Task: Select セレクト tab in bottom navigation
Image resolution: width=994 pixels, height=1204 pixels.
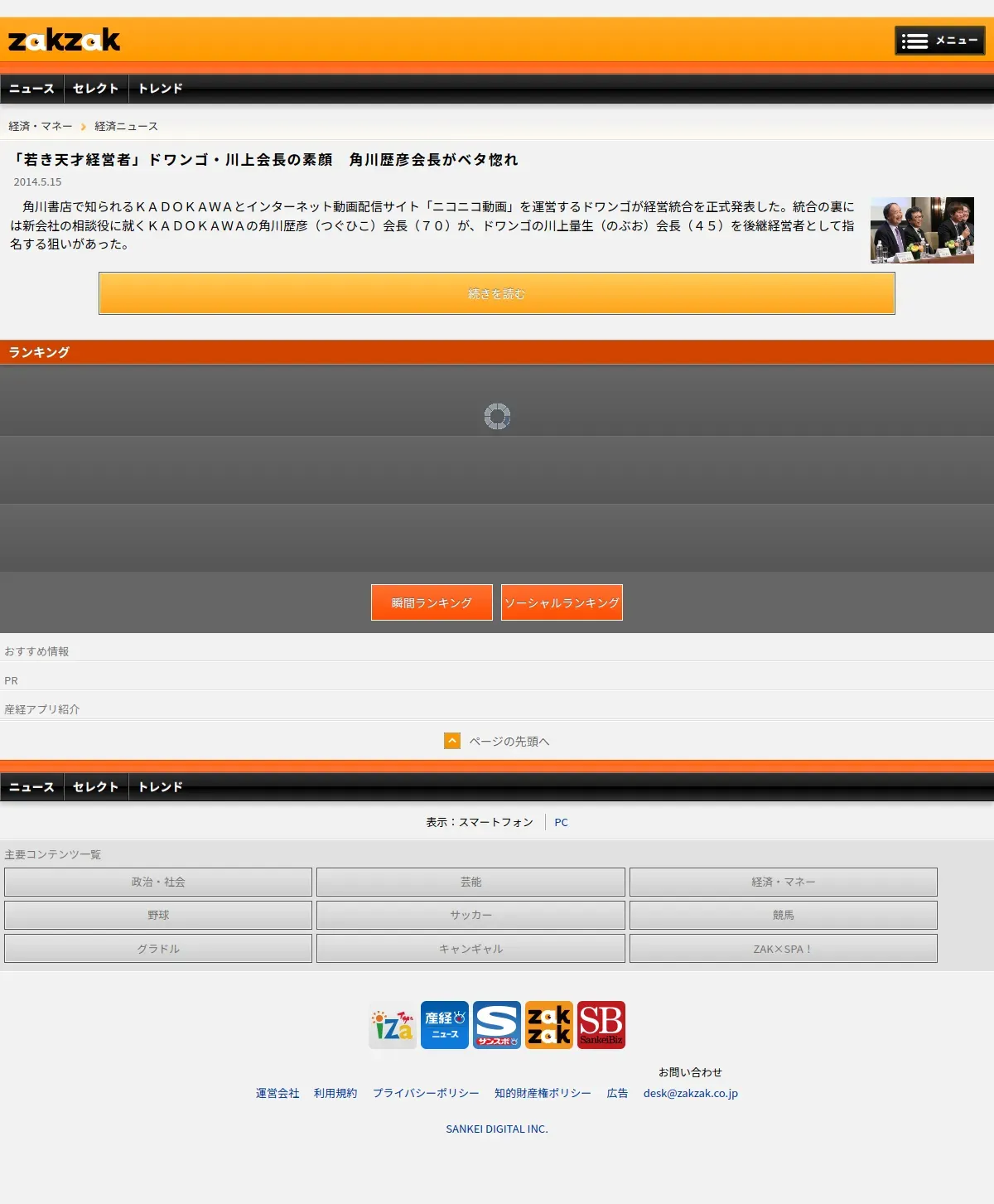Action: pyautogui.click(x=96, y=787)
